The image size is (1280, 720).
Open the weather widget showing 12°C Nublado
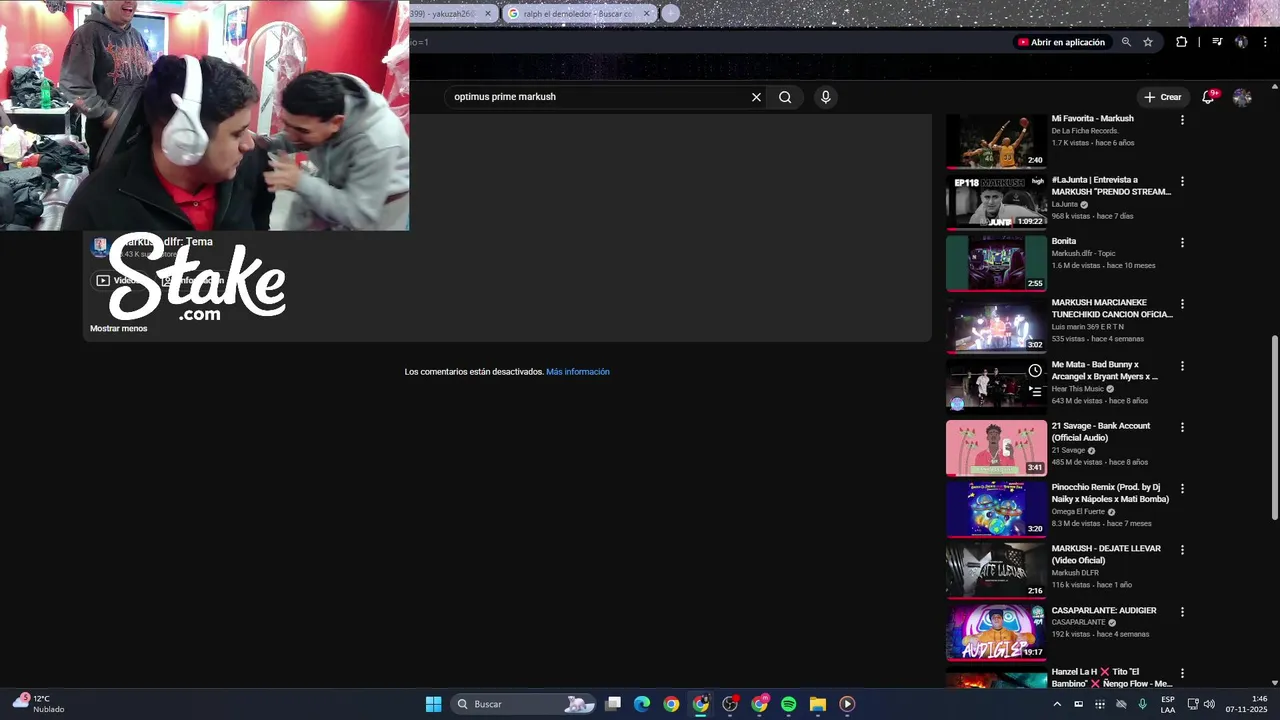click(40, 704)
